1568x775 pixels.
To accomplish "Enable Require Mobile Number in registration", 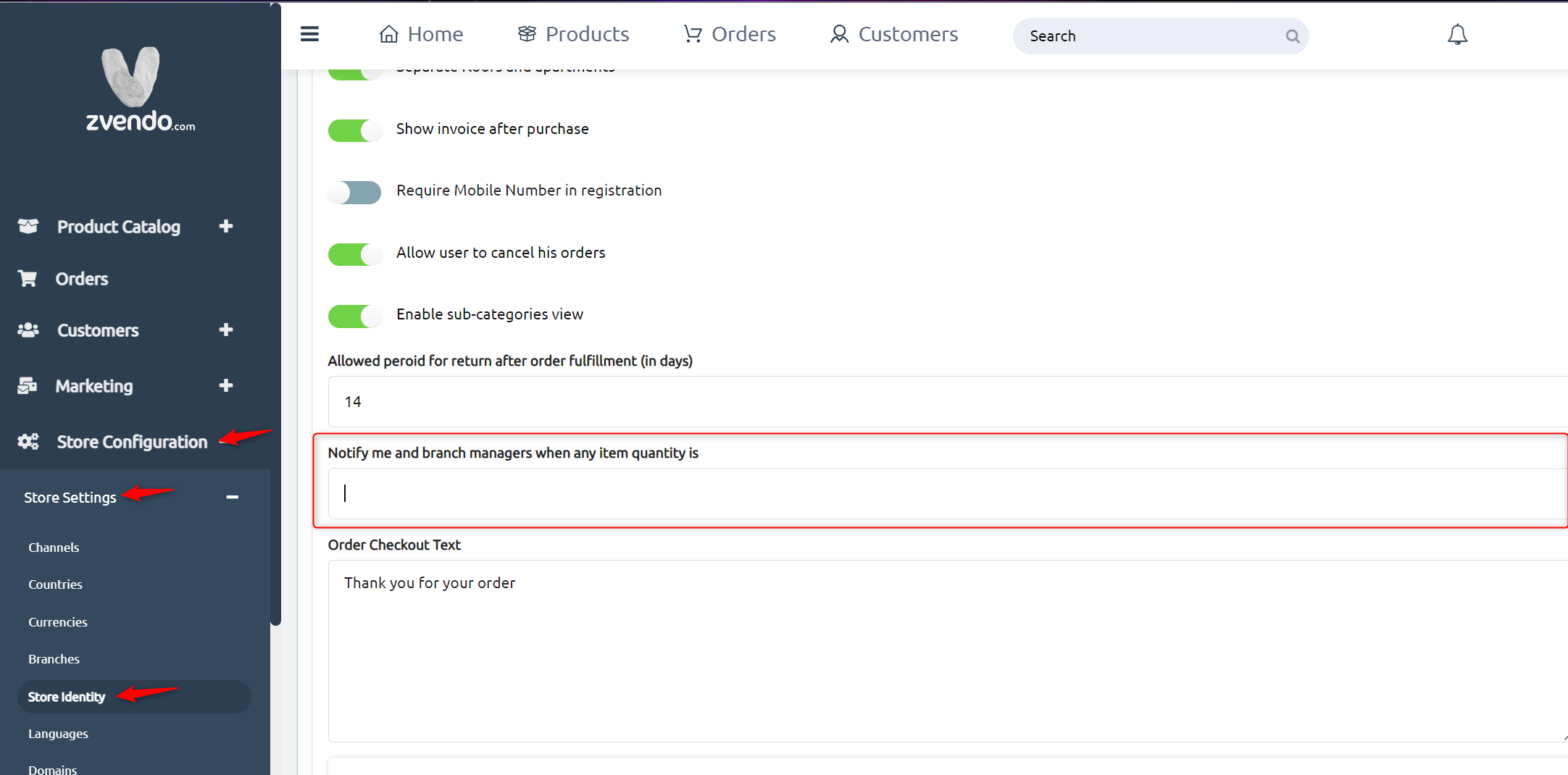I will 355,192.
